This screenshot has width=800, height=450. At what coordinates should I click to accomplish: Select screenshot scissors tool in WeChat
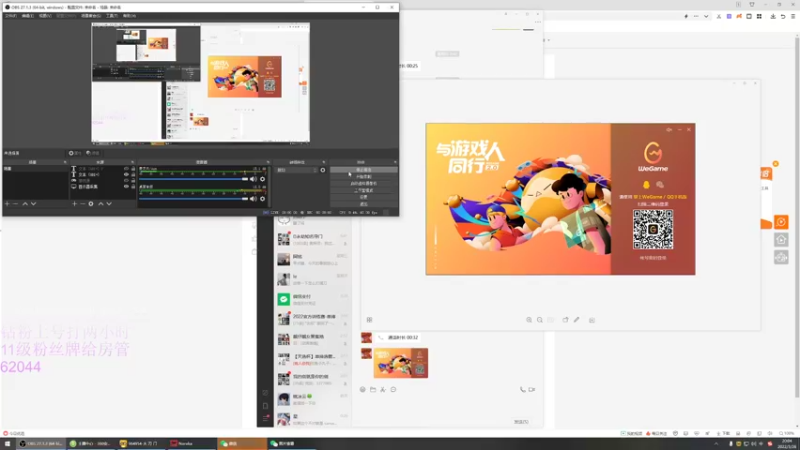pyautogui.click(x=383, y=389)
